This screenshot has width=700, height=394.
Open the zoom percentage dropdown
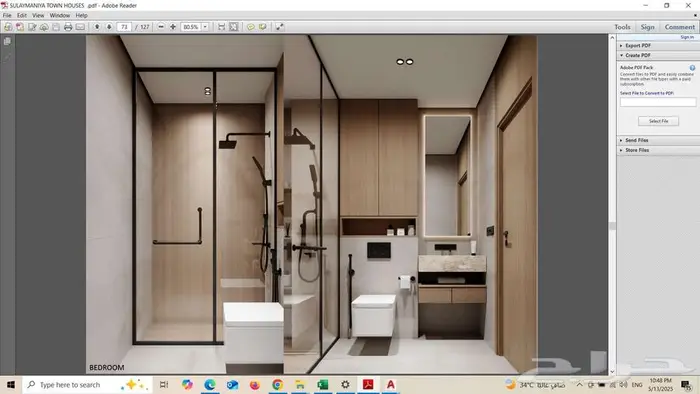click(x=205, y=27)
